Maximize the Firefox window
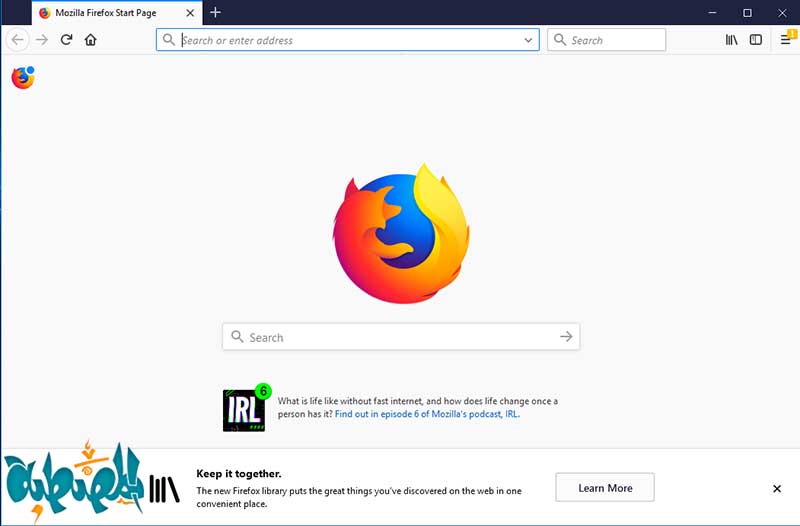 (747, 13)
